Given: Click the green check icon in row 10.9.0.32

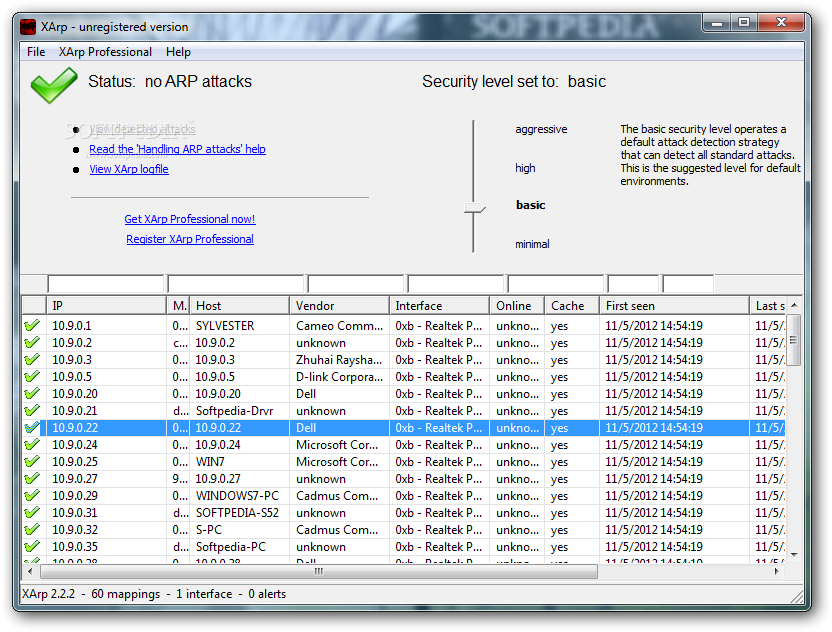Looking at the screenshot, I should [x=32, y=529].
